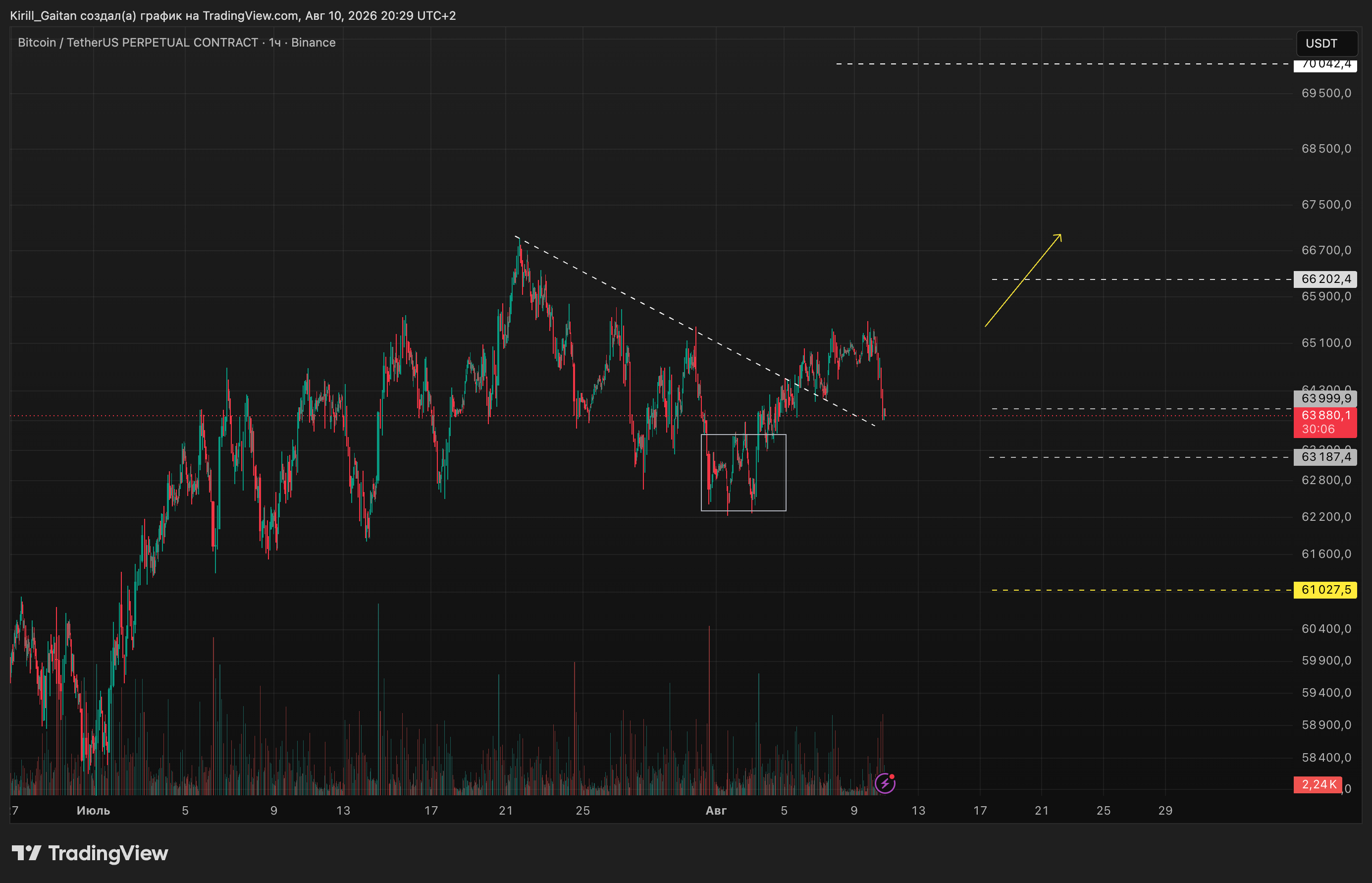Click the 58 400,0 price axis value

1326,758
